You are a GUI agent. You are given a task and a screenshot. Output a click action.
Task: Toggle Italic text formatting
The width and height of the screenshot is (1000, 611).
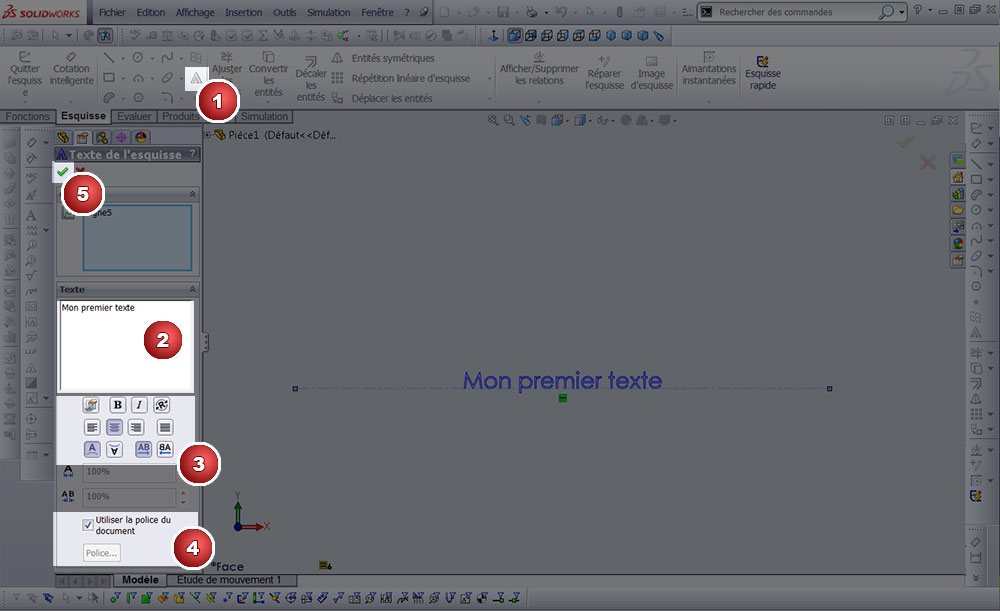click(139, 405)
